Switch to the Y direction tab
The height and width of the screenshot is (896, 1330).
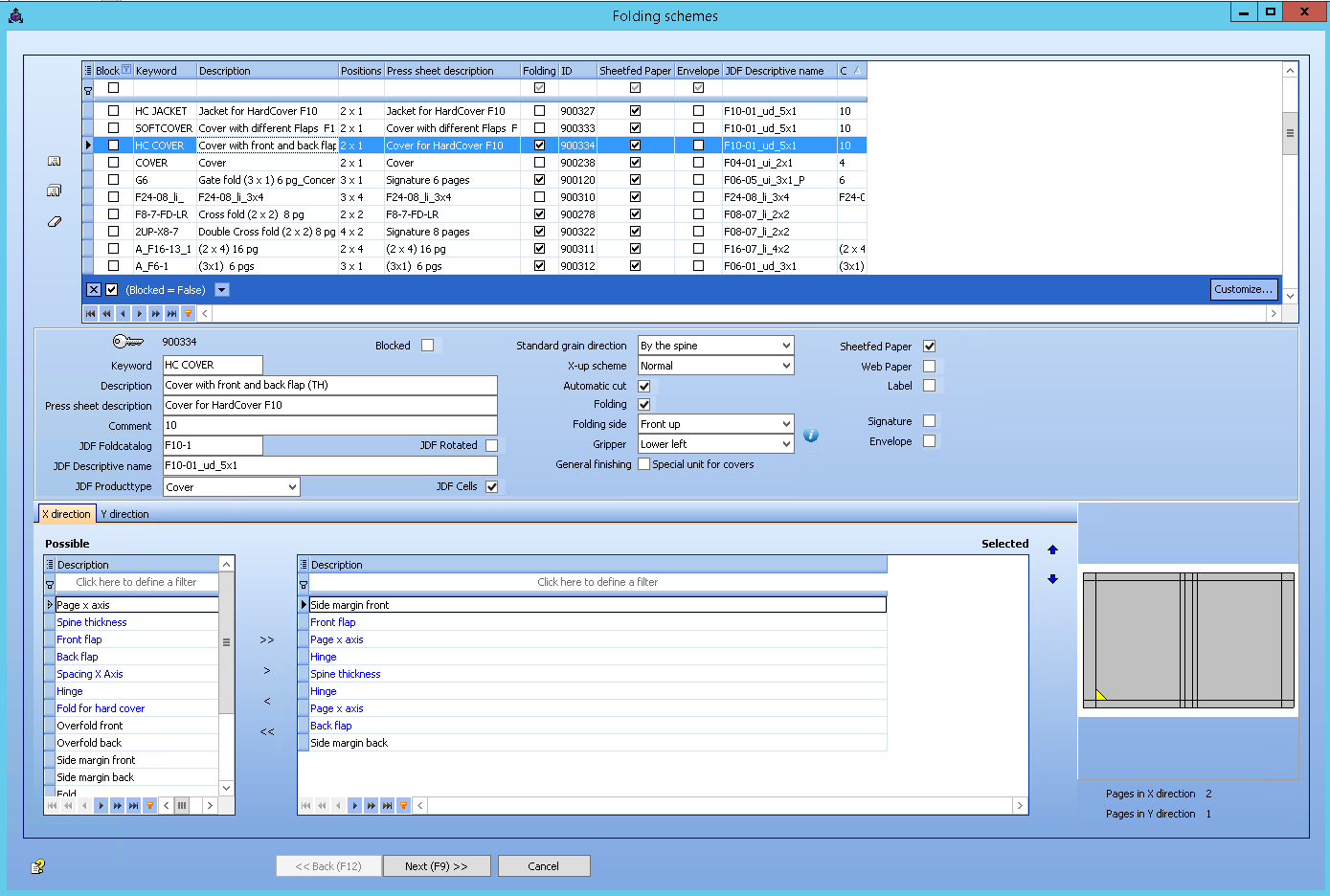[x=125, y=514]
